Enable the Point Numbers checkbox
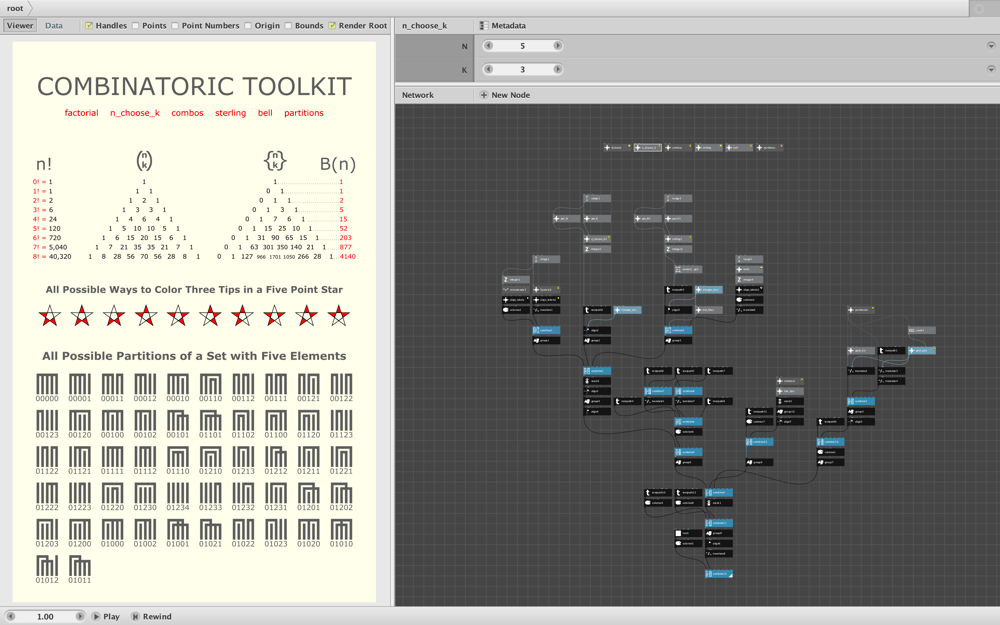 pos(175,26)
